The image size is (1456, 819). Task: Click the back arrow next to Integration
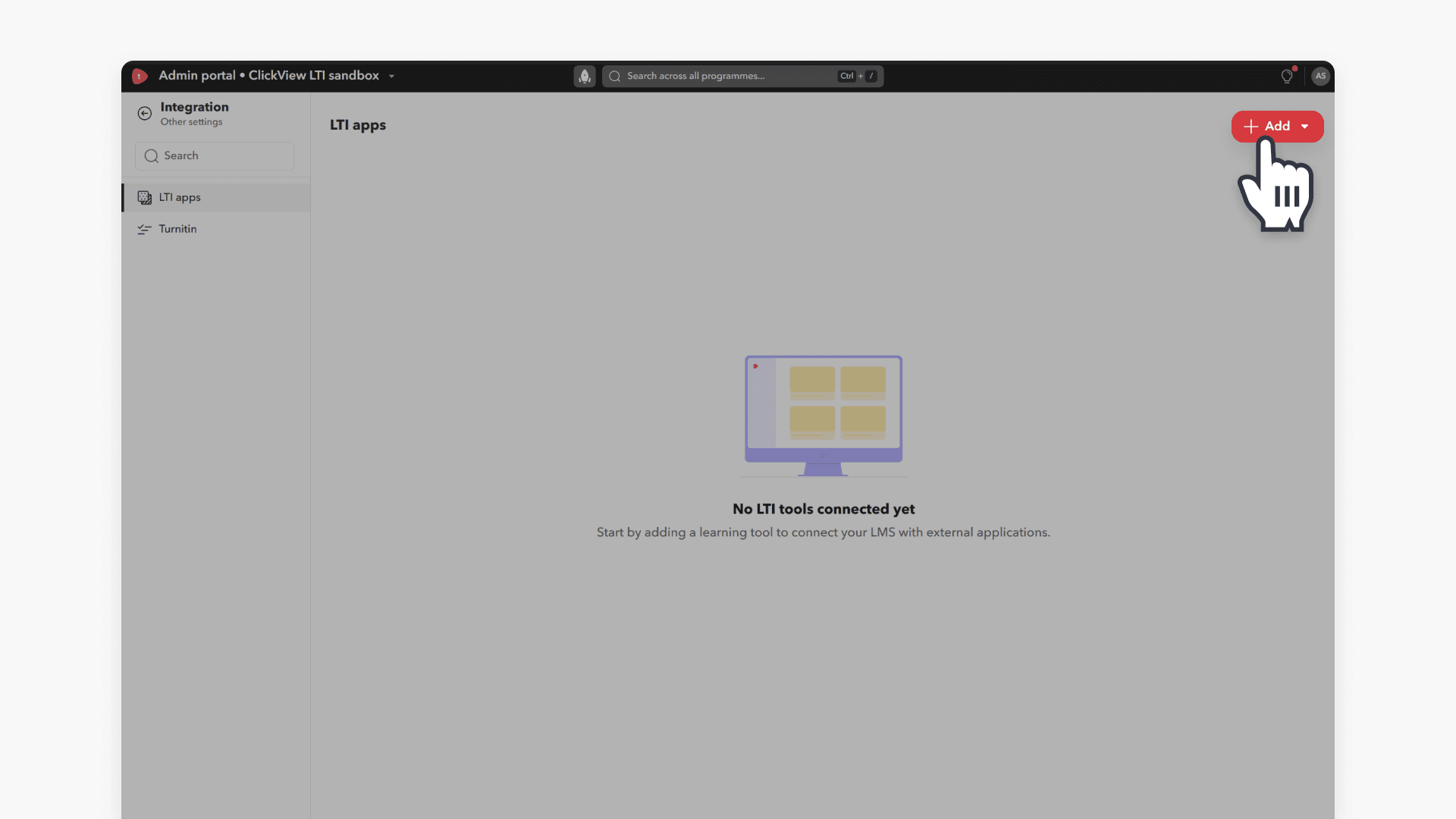tap(144, 113)
